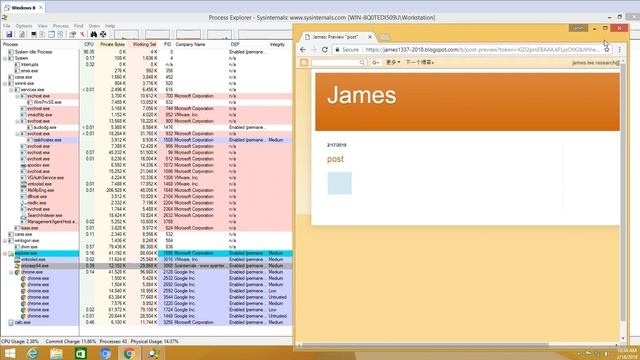Viewport: 640px width, 360px height.
Task: Open the Find menu
Action: 78,26
